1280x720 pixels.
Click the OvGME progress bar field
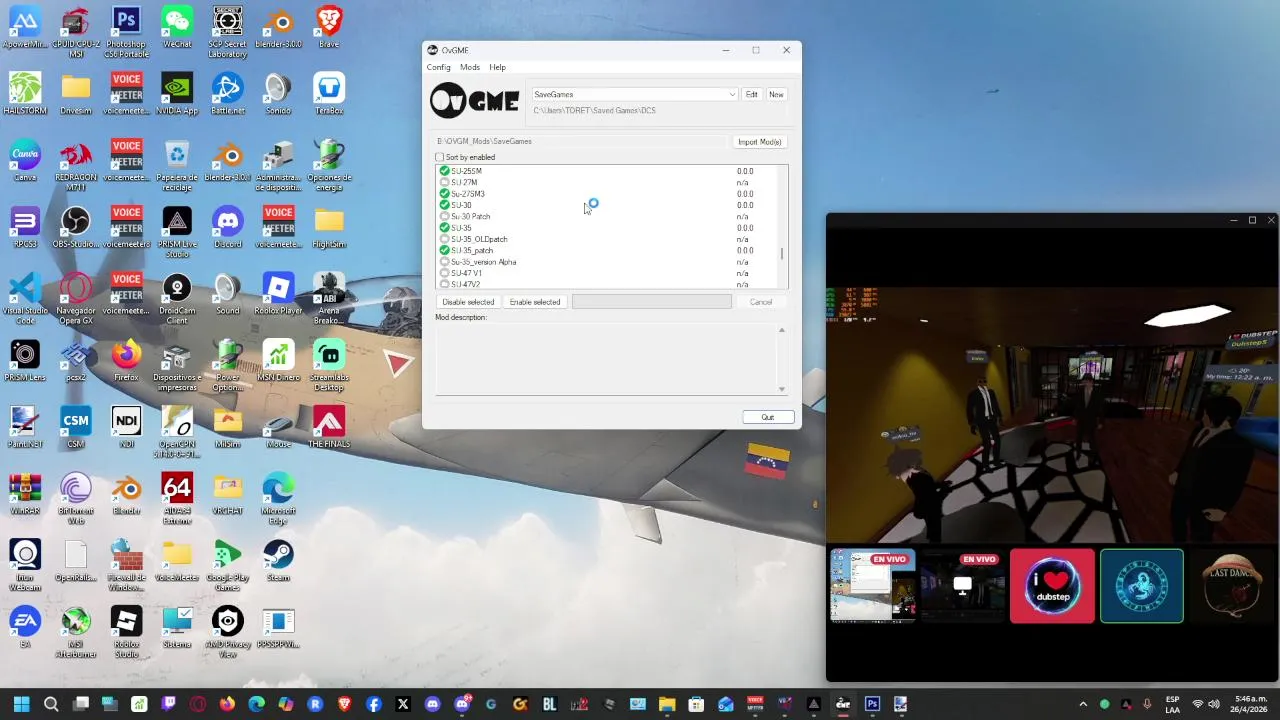coord(651,302)
